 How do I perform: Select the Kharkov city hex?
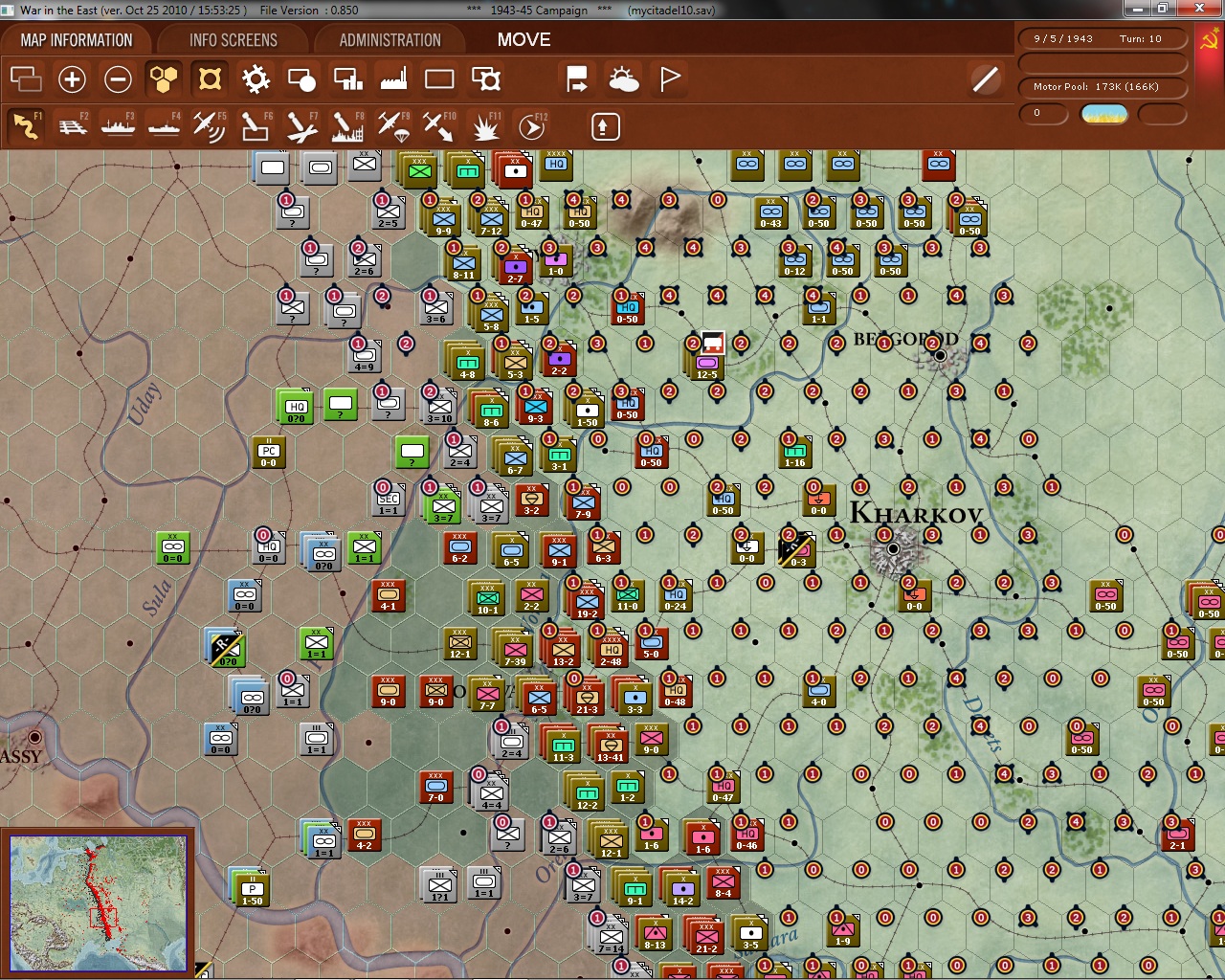[x=893, y=548]
